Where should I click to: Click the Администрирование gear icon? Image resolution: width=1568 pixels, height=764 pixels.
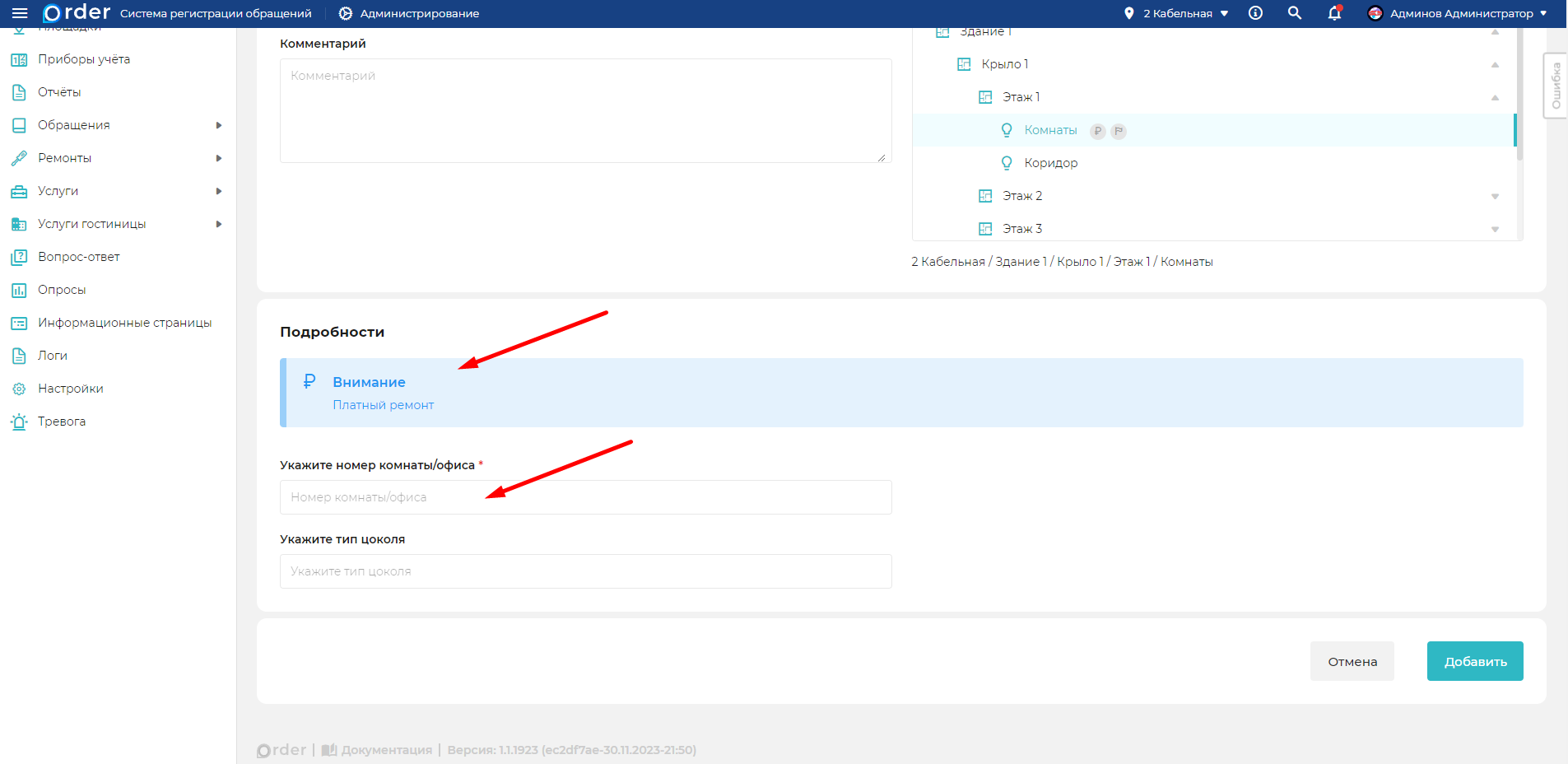pos(346,13)
